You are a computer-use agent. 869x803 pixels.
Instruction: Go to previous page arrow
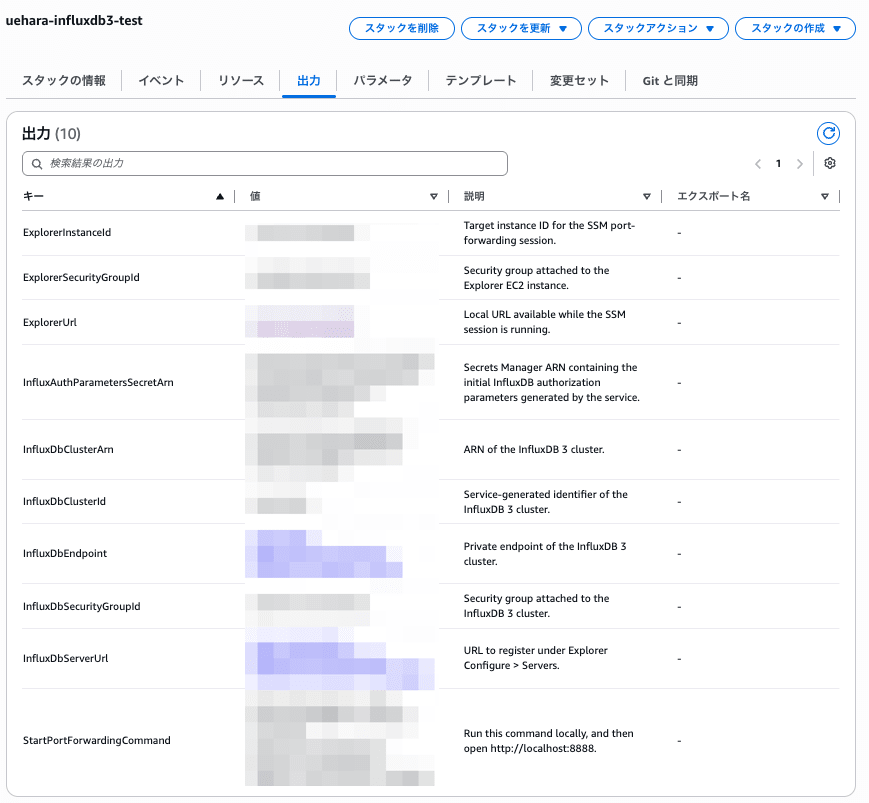click(x=758, y=163)
